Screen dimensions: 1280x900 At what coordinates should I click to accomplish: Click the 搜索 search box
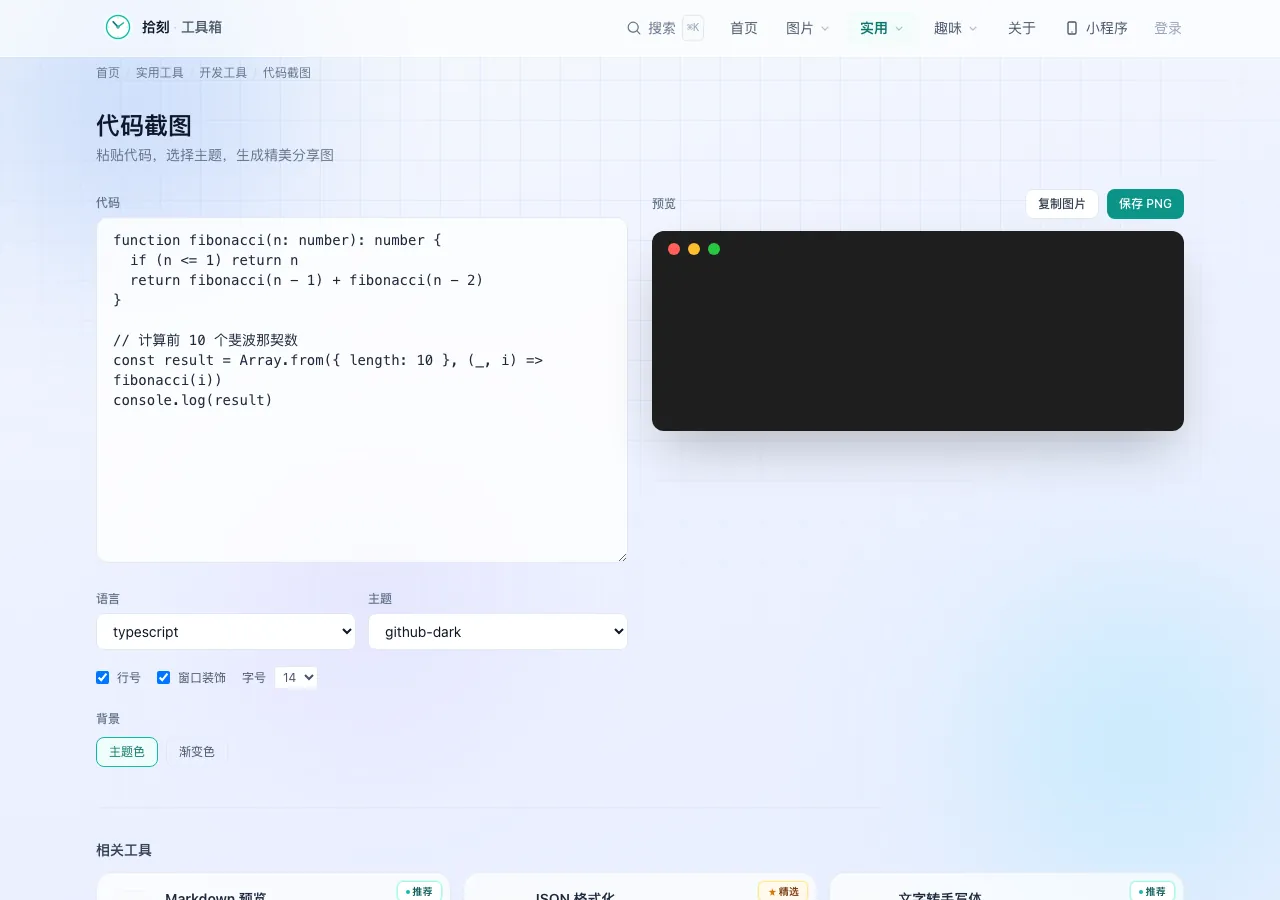click(x=665, y=28)
